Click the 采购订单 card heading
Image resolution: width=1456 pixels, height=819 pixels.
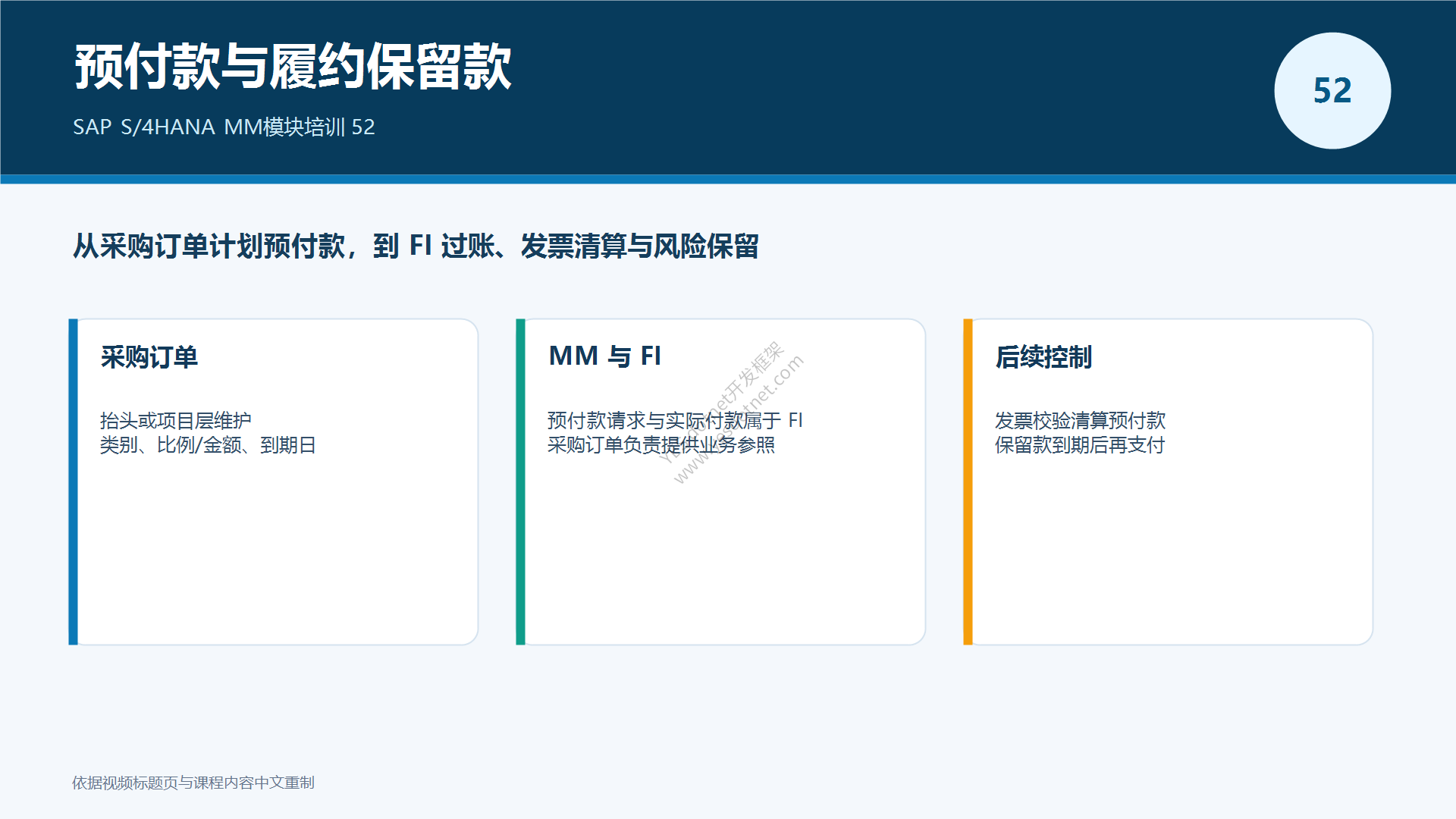[x=149, y=356]
